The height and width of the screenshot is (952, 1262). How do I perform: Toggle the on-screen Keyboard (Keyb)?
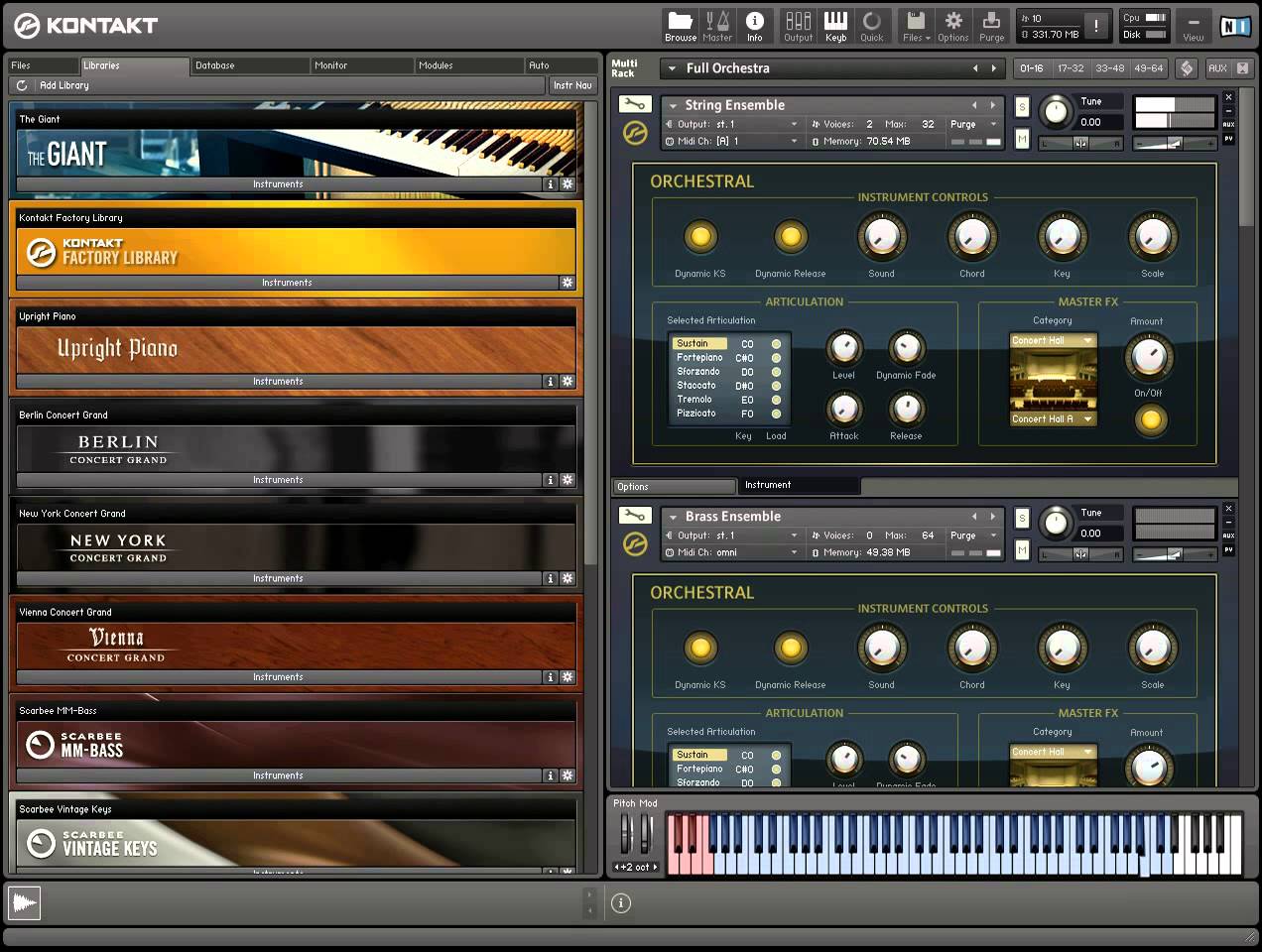click(x=835, y=26)
